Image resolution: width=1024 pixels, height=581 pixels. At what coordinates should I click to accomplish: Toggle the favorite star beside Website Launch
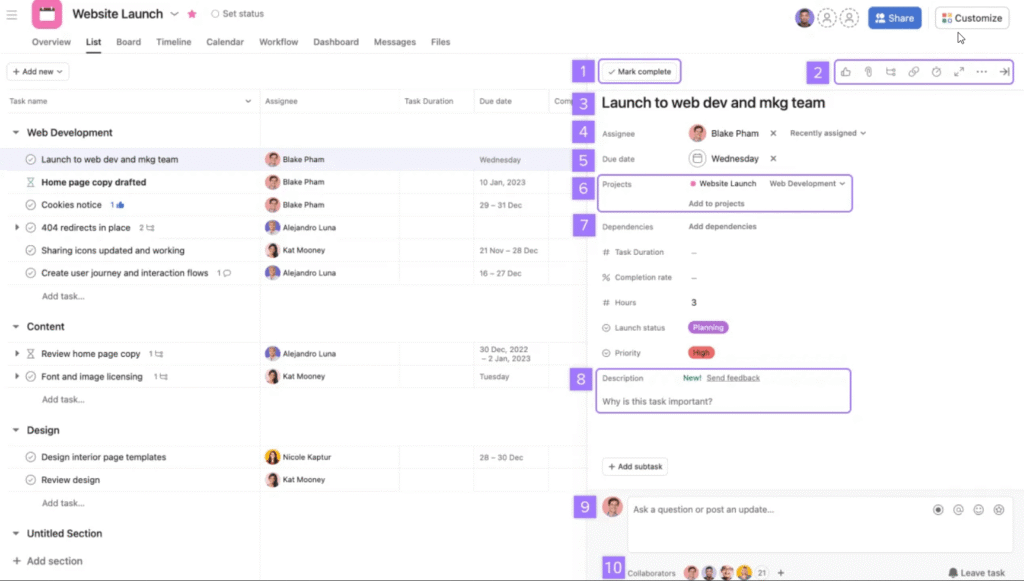point(192,14)
